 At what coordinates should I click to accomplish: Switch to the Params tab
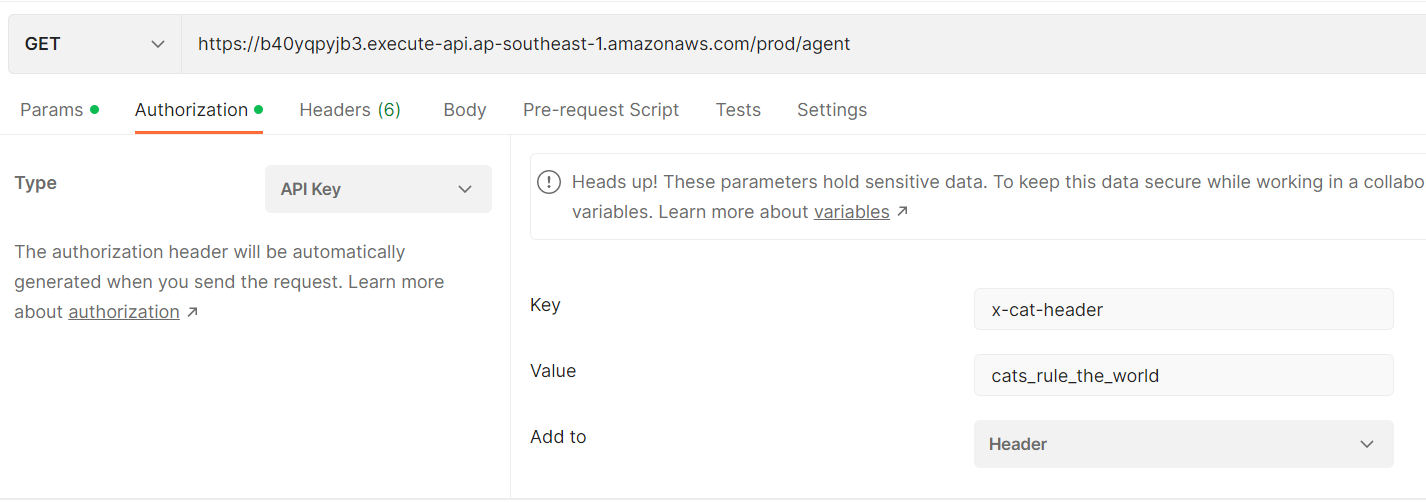tap(52, 110)
